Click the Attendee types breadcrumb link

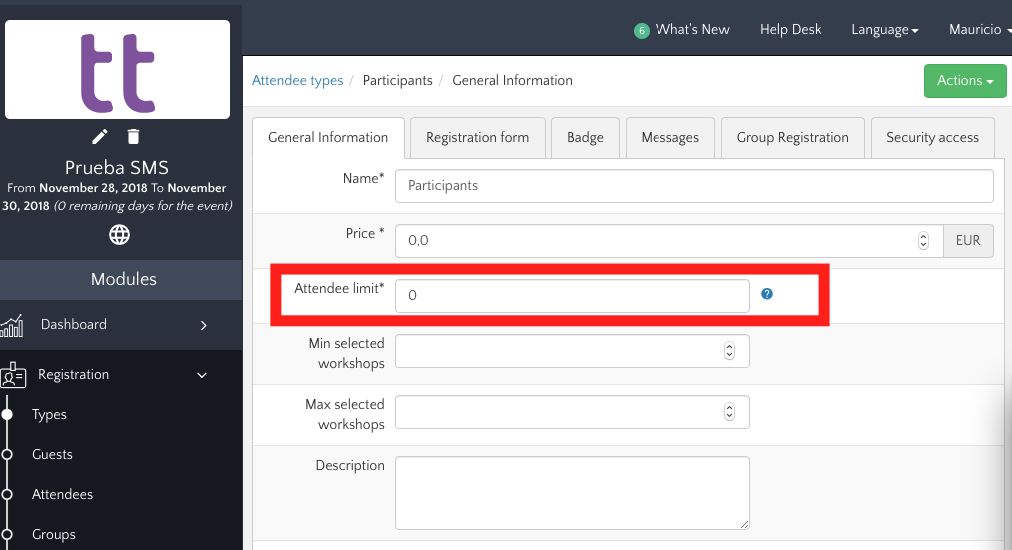pos(297,80)
